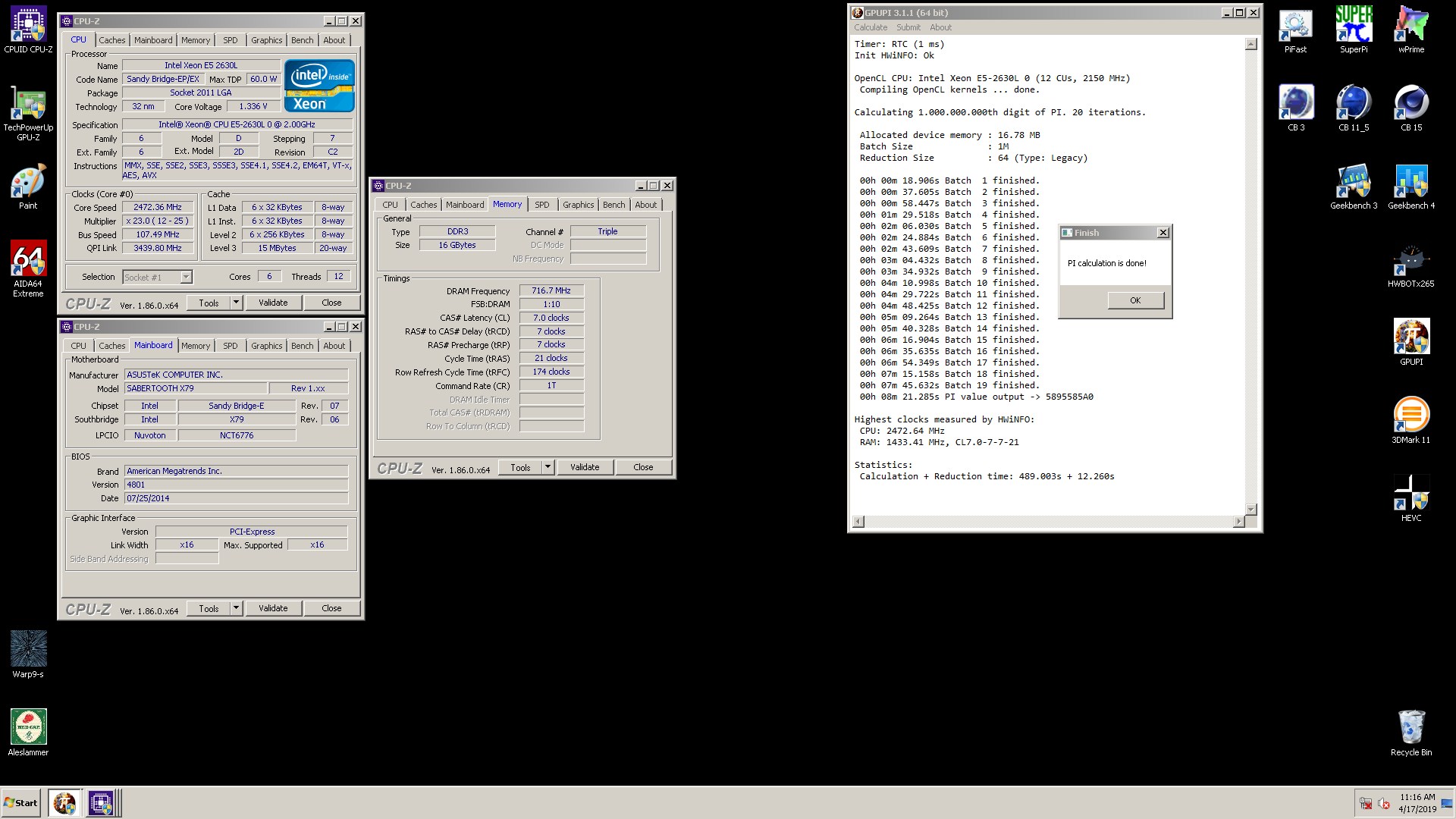Open CB 3 Cinebench shortcut

[1296, 108]
